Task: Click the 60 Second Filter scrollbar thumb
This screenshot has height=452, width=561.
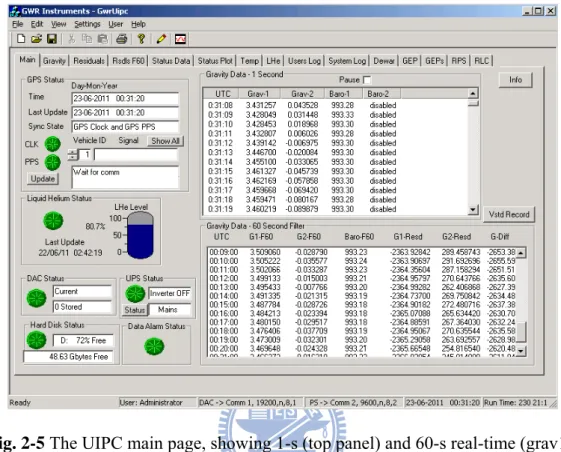Action: 521,332
